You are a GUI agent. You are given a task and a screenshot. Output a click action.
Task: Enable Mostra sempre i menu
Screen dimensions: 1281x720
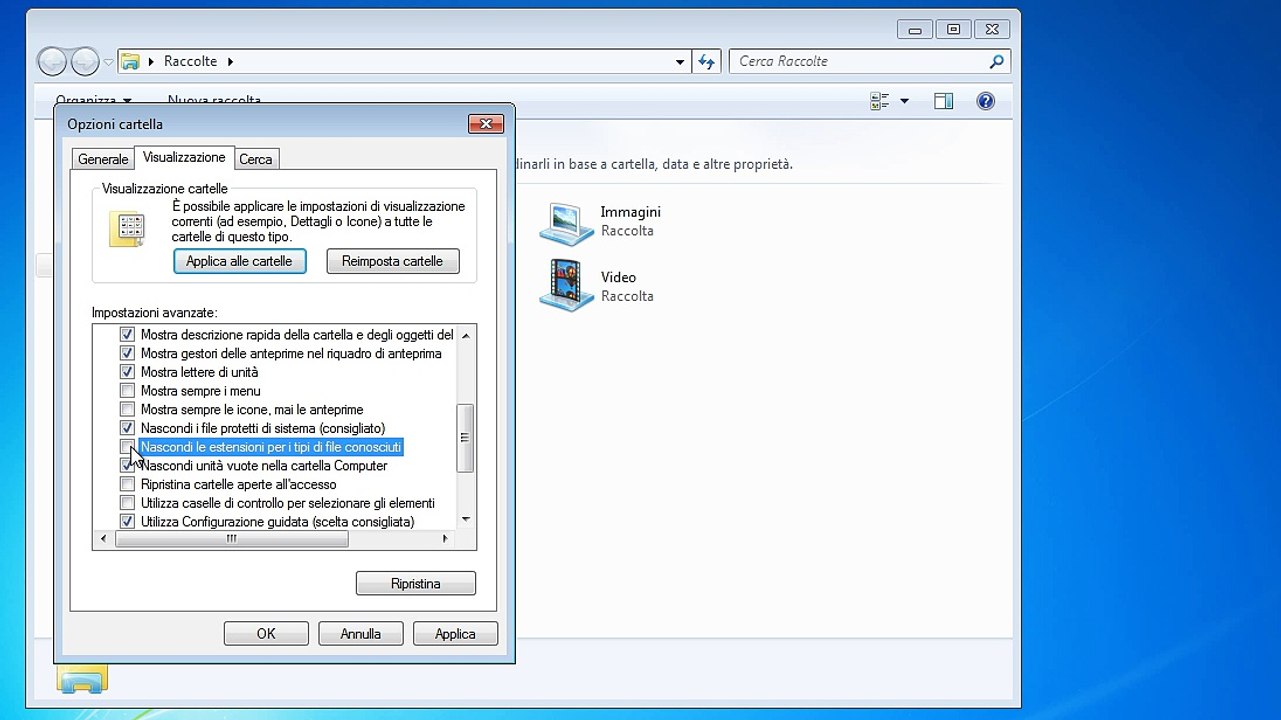tap(127, 390)
